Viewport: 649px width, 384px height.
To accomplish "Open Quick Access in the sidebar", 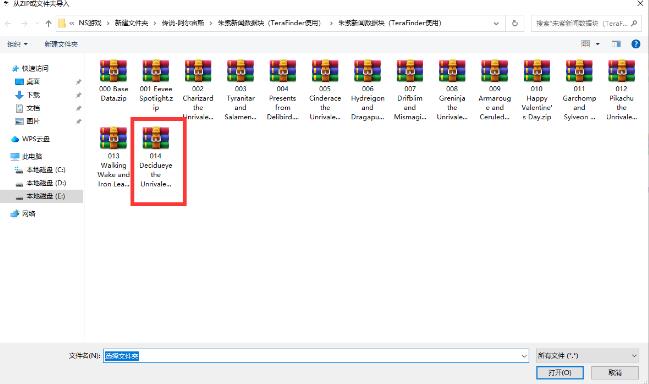I will click(x=31, y=68).
